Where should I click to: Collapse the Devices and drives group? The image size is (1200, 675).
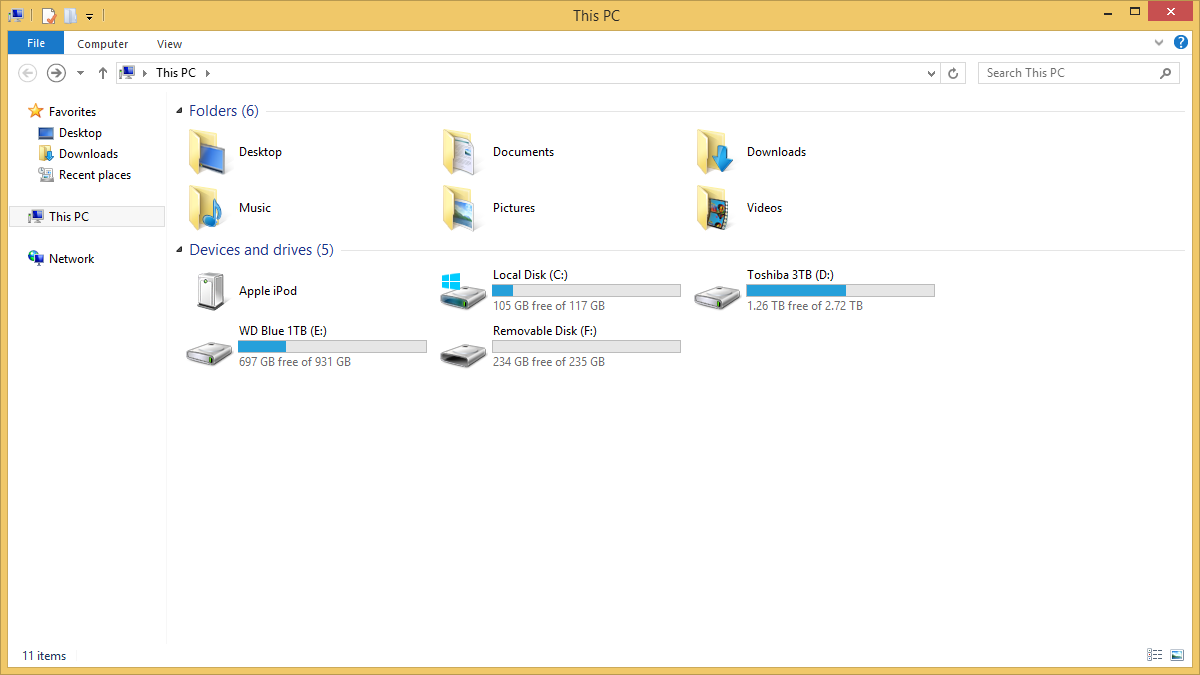tap(179, 250)
